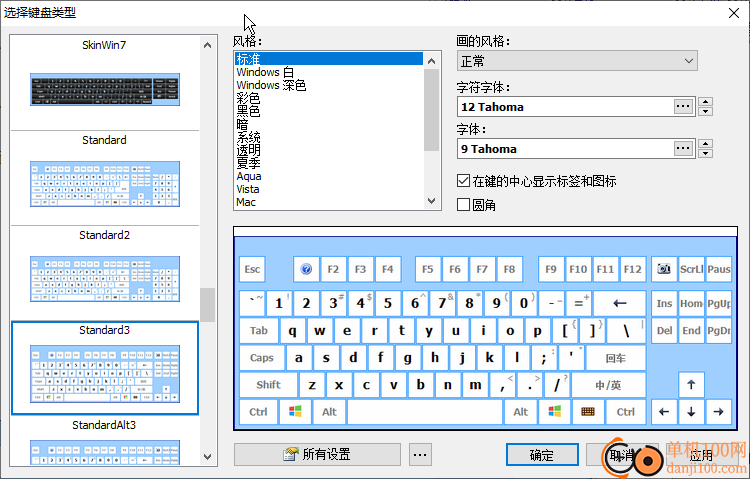
Task: Click the 确定 button
Action: [542, 455]
